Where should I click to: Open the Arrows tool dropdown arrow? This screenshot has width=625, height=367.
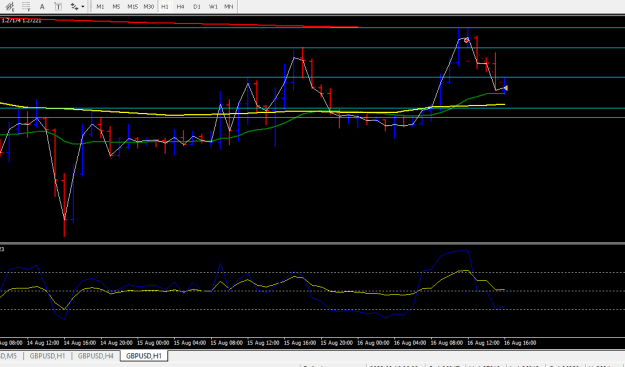(83, 6)
